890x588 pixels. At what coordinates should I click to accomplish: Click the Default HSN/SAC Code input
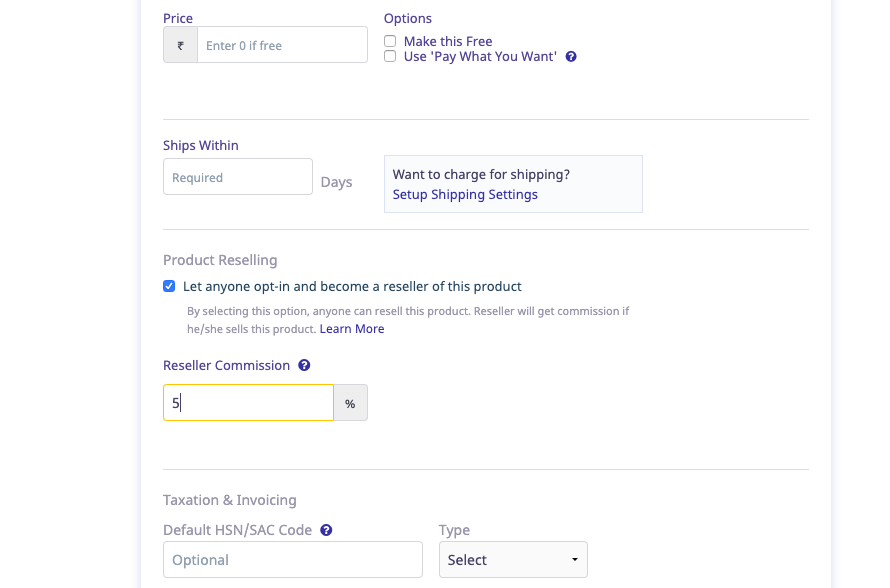pyautogui.click(x=292, y=560)
